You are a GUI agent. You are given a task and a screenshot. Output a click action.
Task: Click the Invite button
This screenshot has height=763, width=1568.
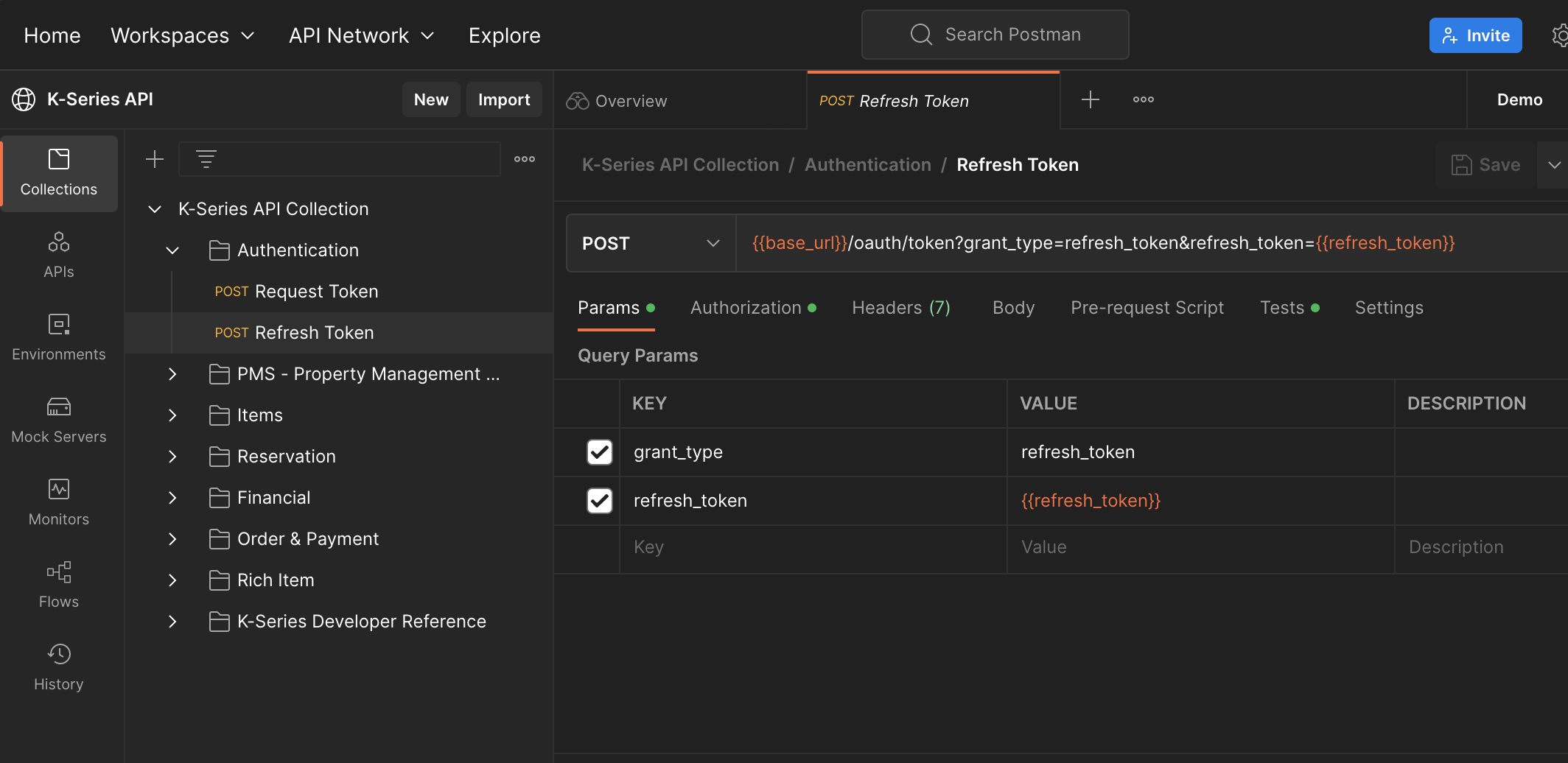1475,35
